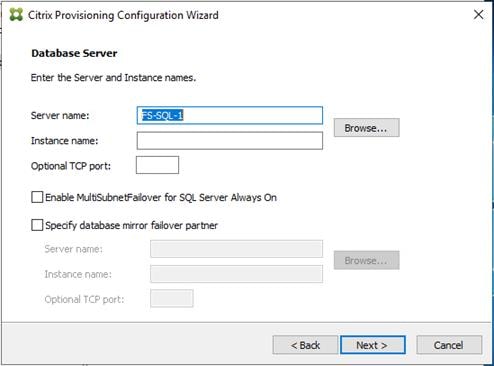Focus the primary Server name field
Image resolution: width=494 pixels, height=366 pixels.
[x=230, y=115]
